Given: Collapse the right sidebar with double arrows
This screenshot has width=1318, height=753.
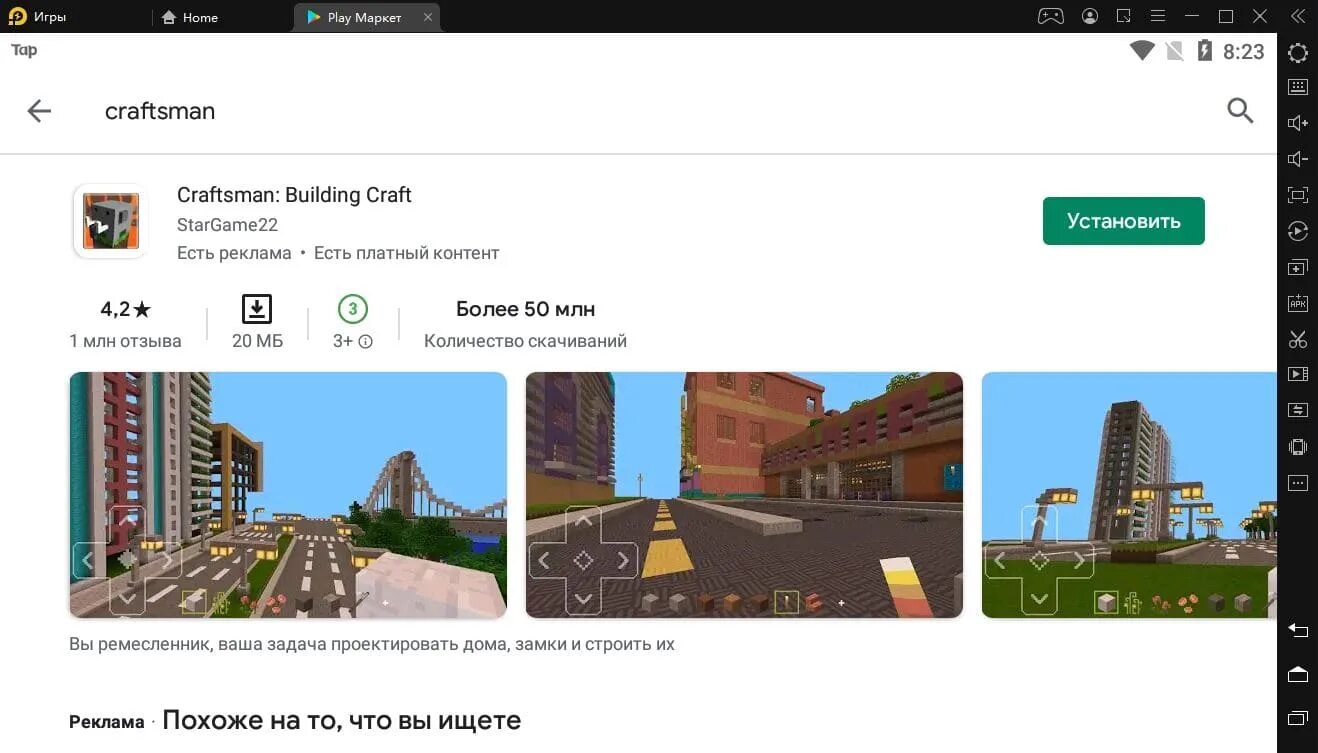Looking at the screenshot, I should click(1297, 16).
